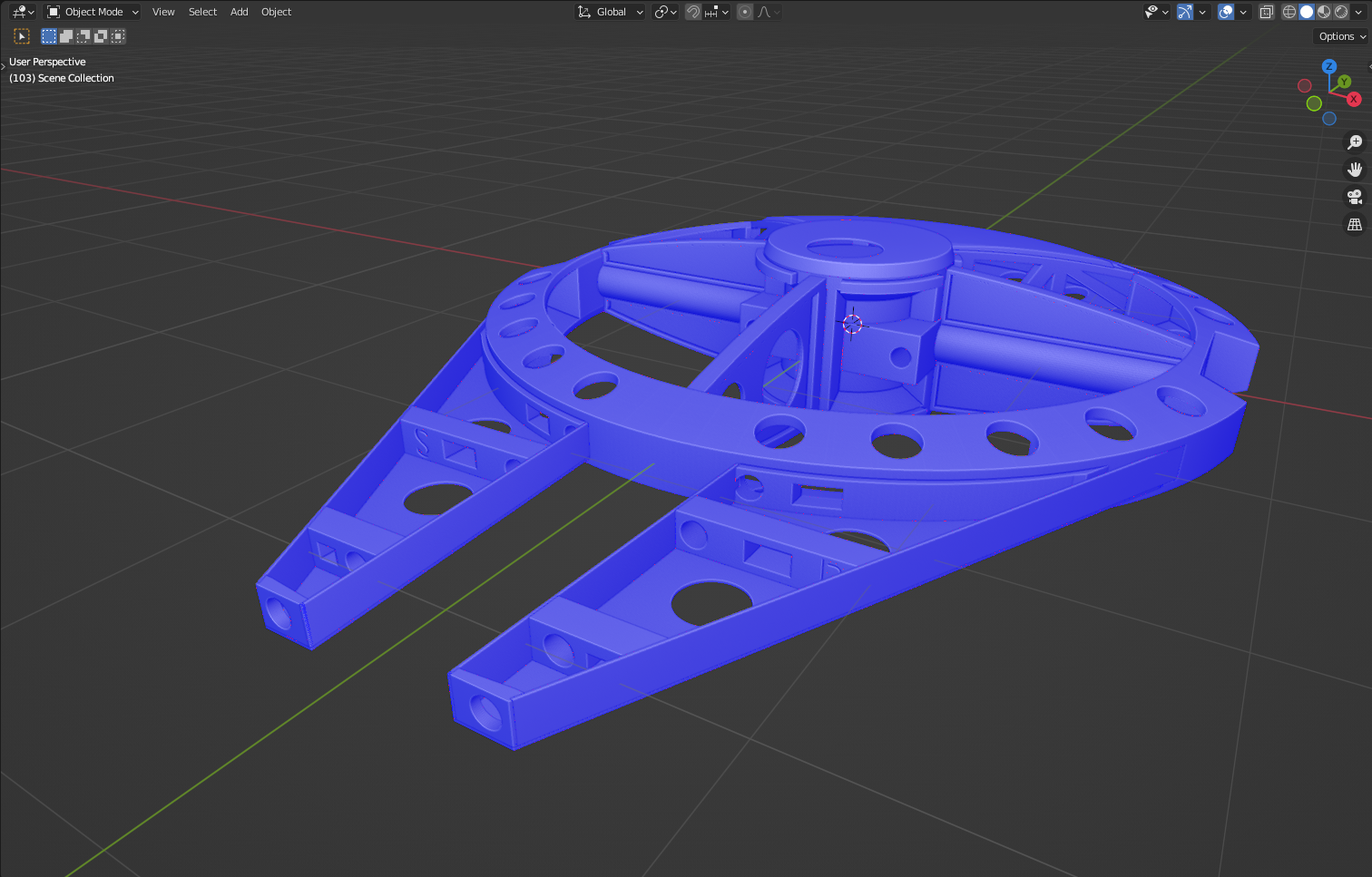Click the zoom view magnifier icon
This screenshot has height=877, width=1372.
(1355, 142)
